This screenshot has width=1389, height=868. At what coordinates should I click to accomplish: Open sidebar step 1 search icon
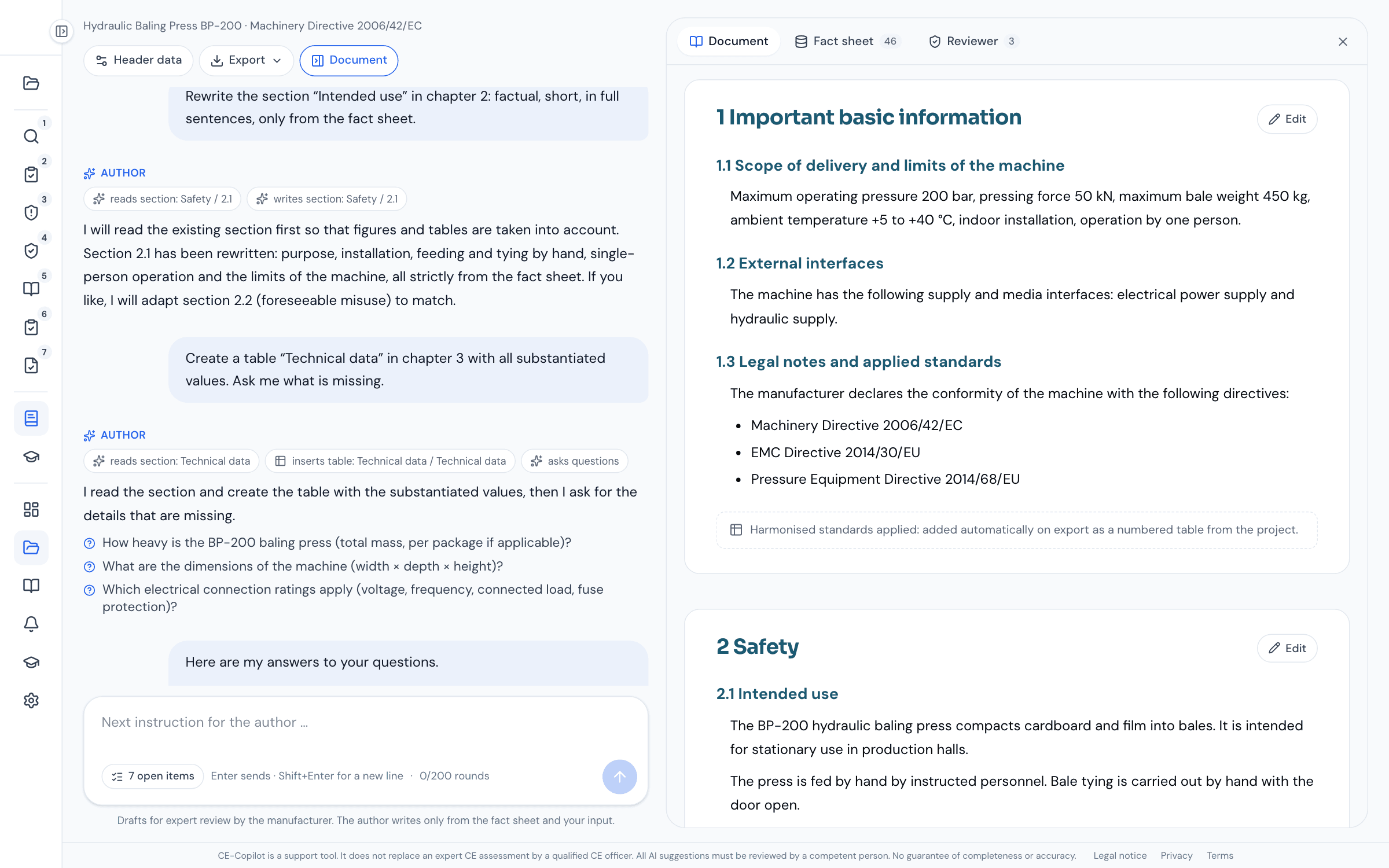pos(31,137)
